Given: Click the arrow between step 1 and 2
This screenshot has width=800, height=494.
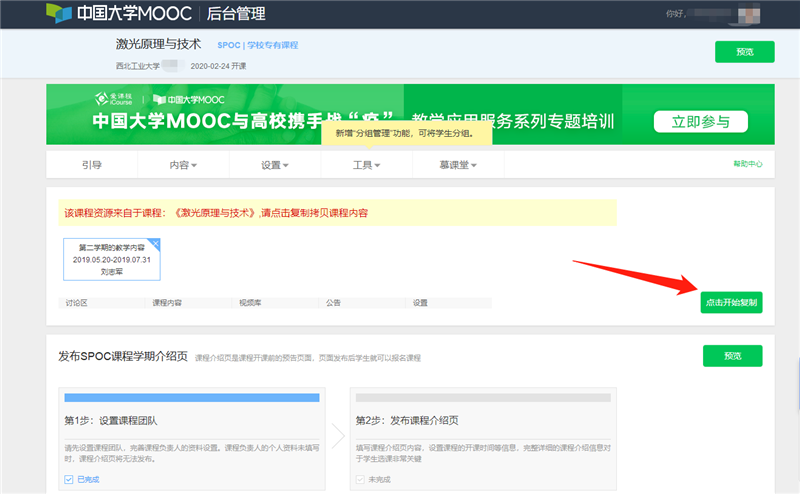Looking at the screenshot, I should (x=337, y=437).
